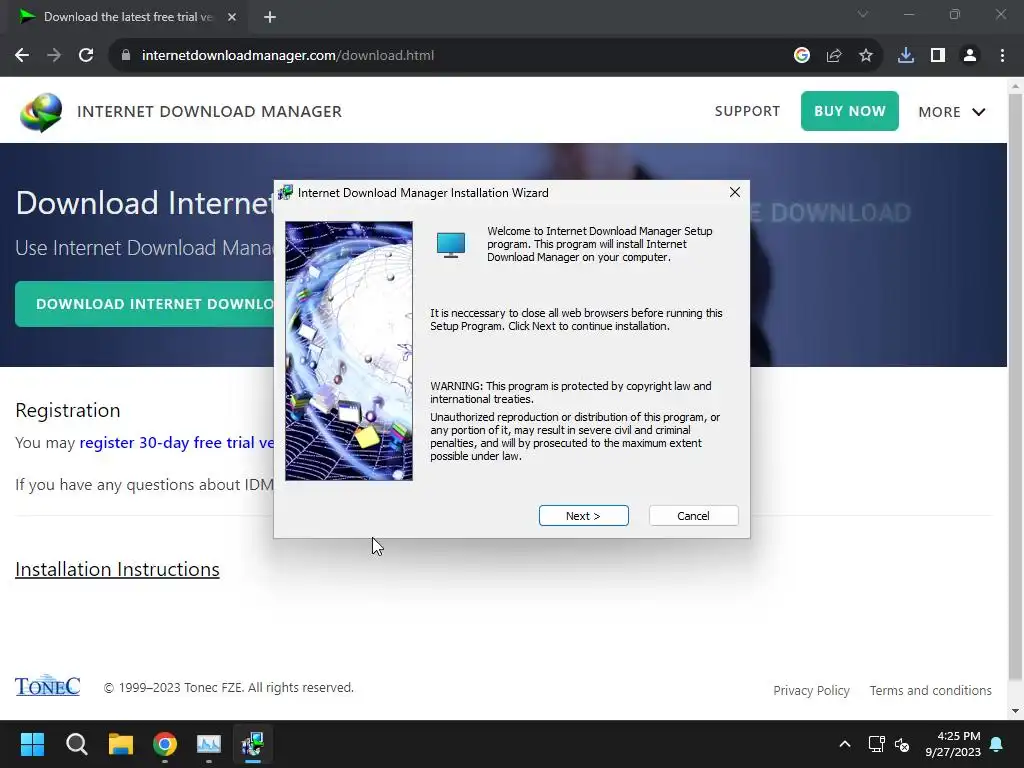Click network status tray icon
1024x768 pixels.
click(x=876, y=744)
